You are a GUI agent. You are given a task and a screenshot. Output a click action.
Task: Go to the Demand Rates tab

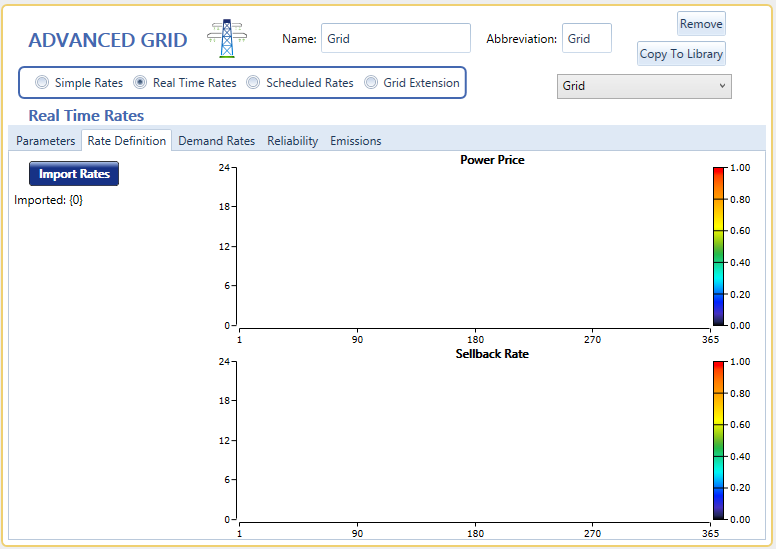[x=216, y=141]
